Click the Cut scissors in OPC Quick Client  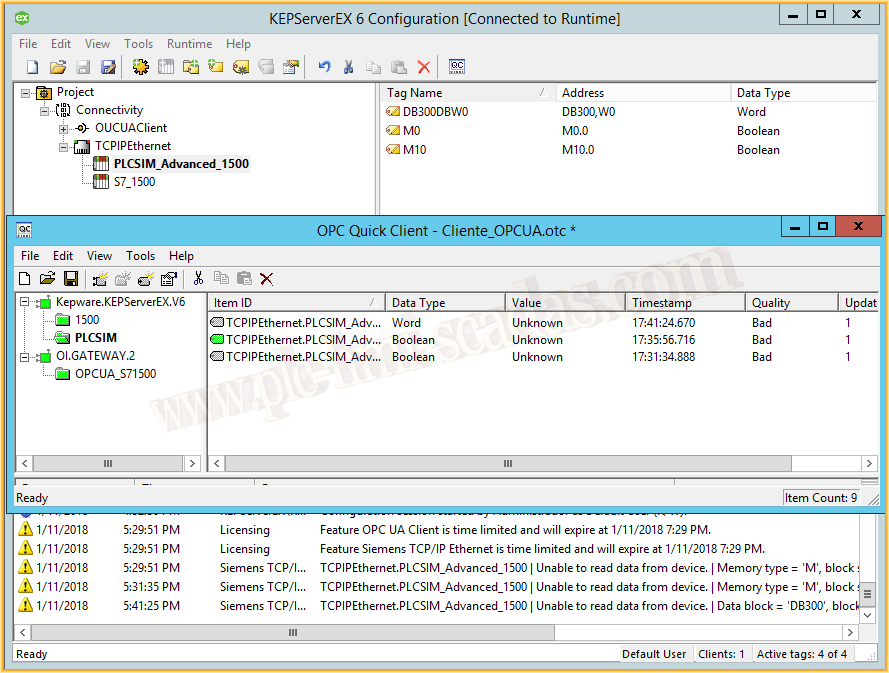point(198,279)
